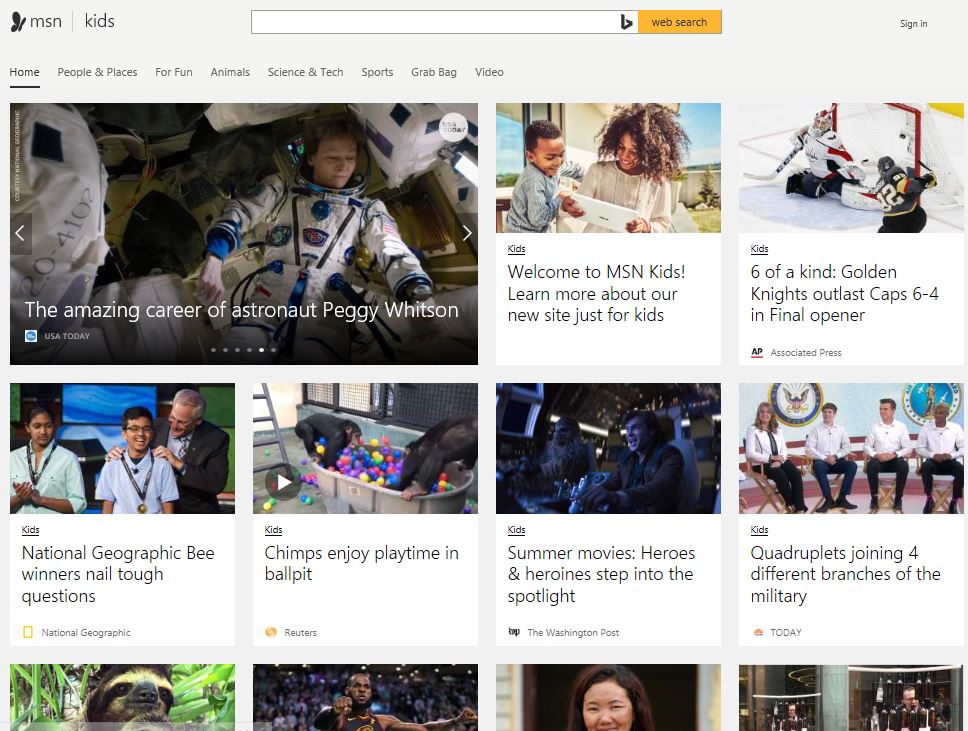This screenshot has width=968, height=731.
Task: Focus the web search text field
Action: coord(432,22)
